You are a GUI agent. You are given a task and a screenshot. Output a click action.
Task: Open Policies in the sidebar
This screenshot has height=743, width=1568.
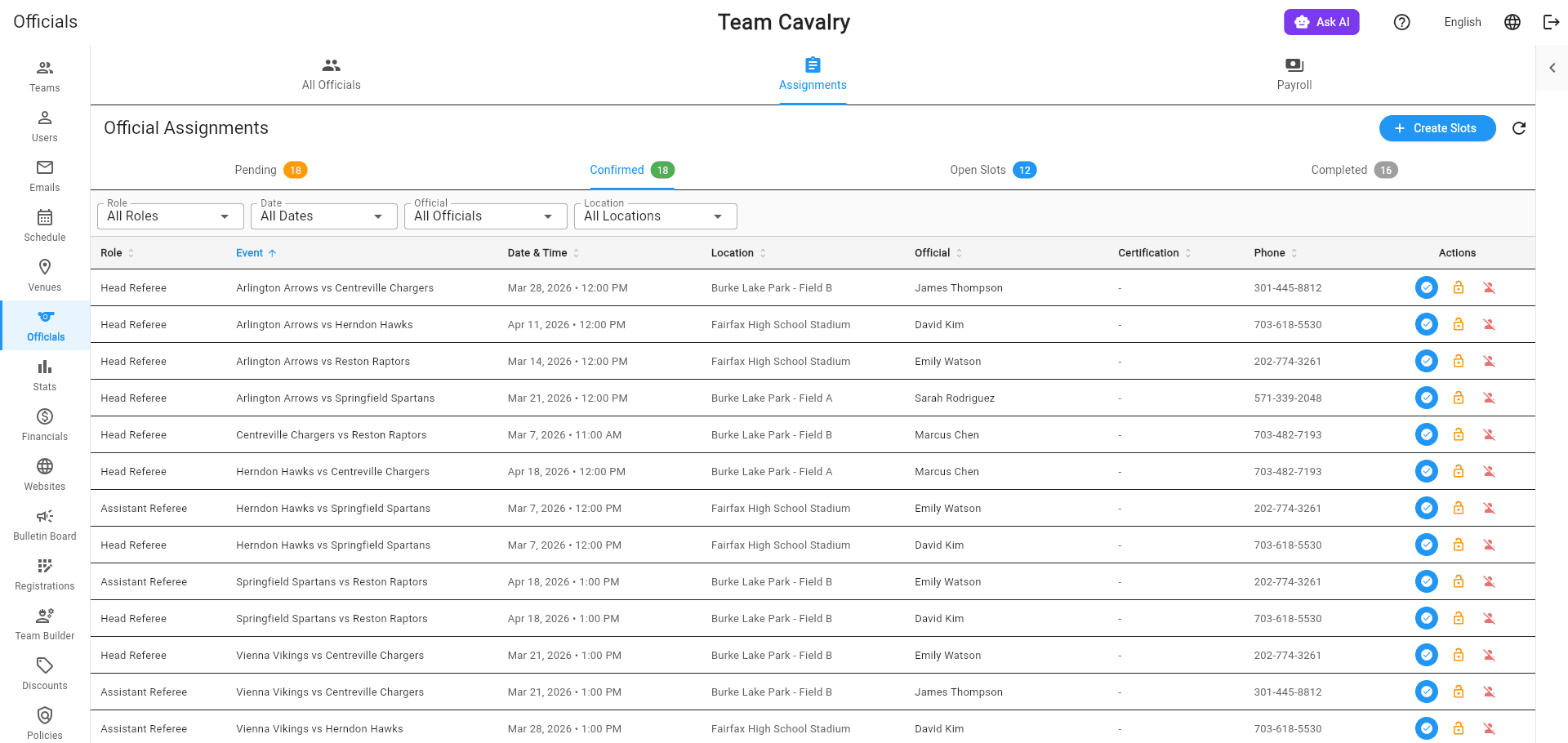45,724
